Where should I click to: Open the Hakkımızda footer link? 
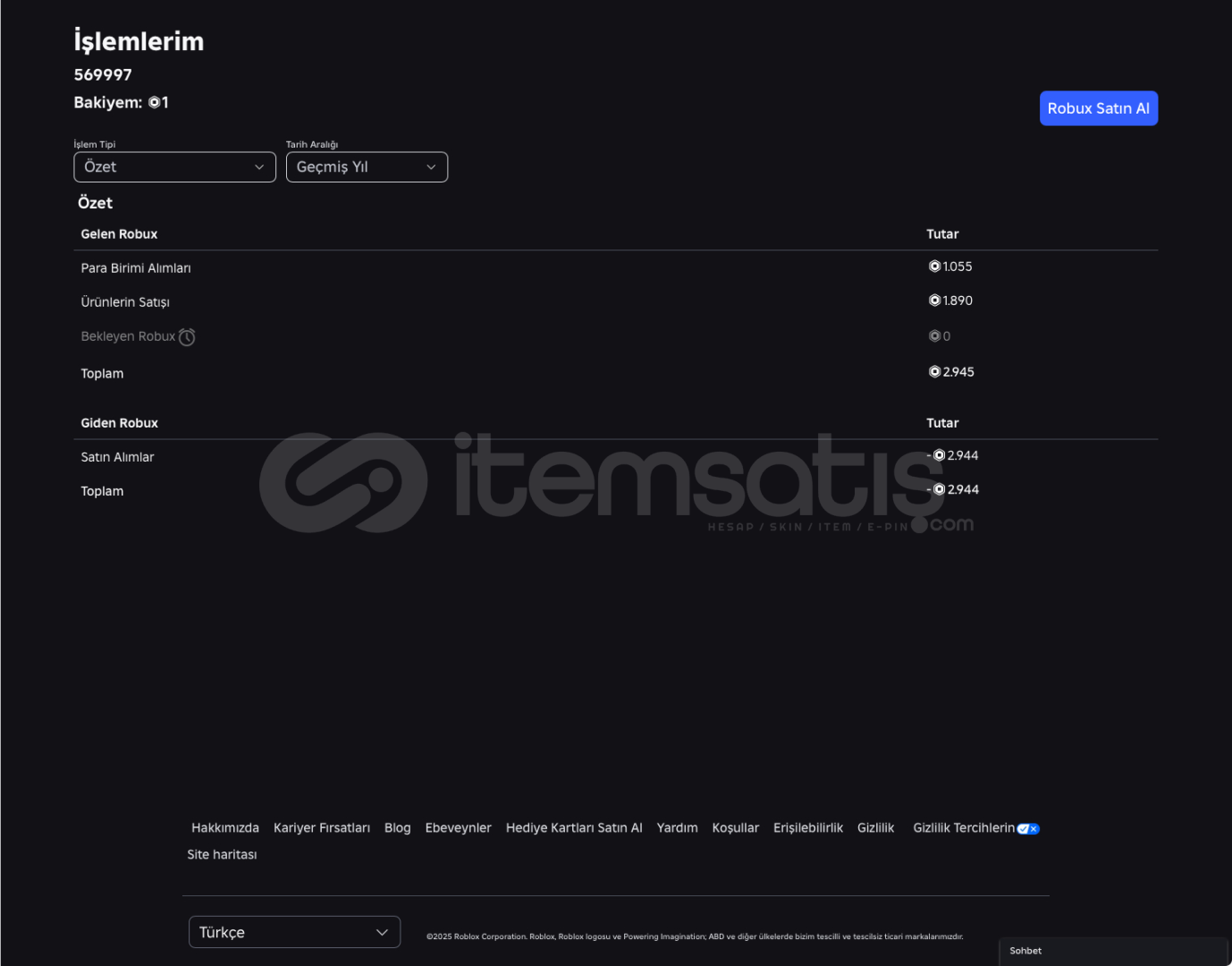225,828
